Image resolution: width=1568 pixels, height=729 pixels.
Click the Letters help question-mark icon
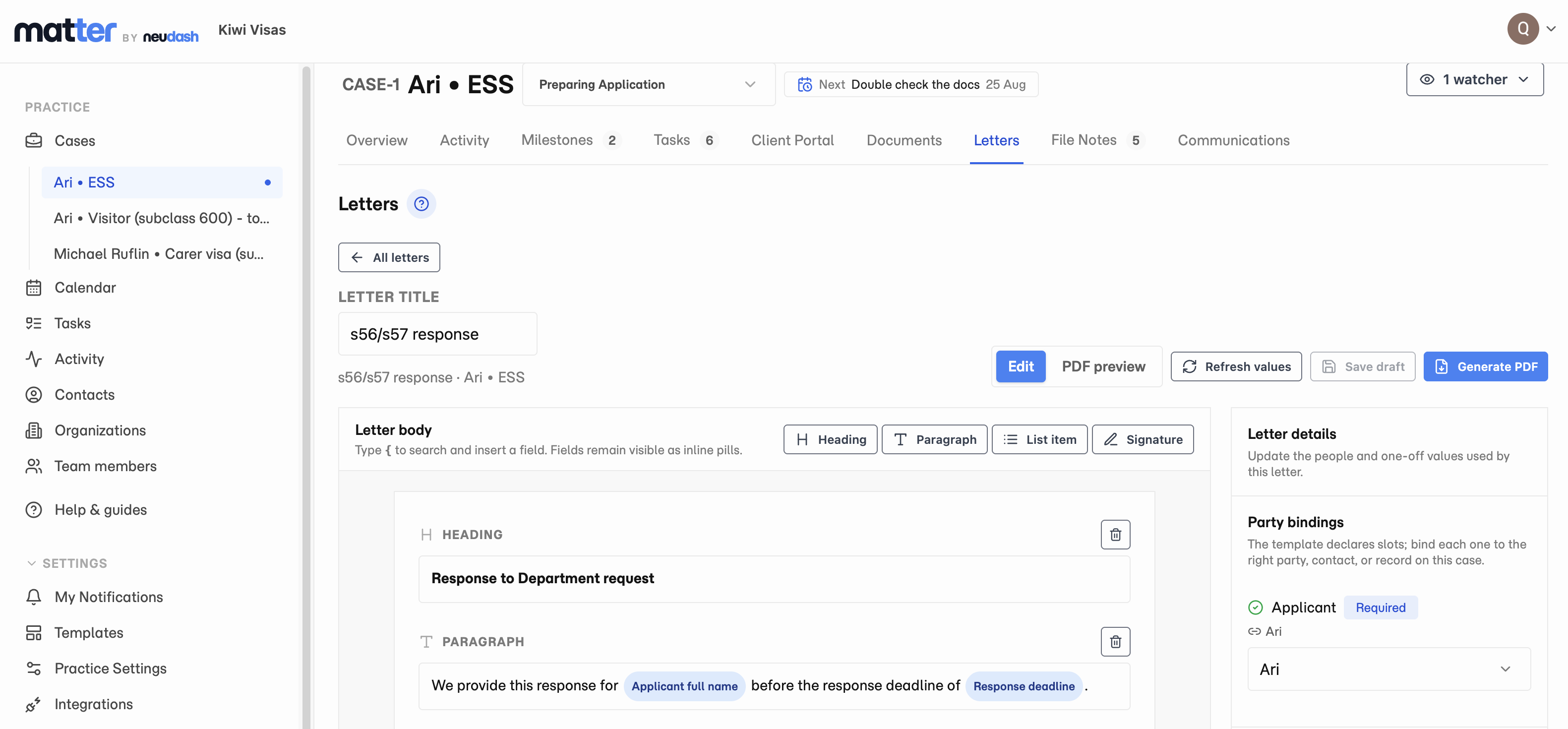(x=421, y=204)
